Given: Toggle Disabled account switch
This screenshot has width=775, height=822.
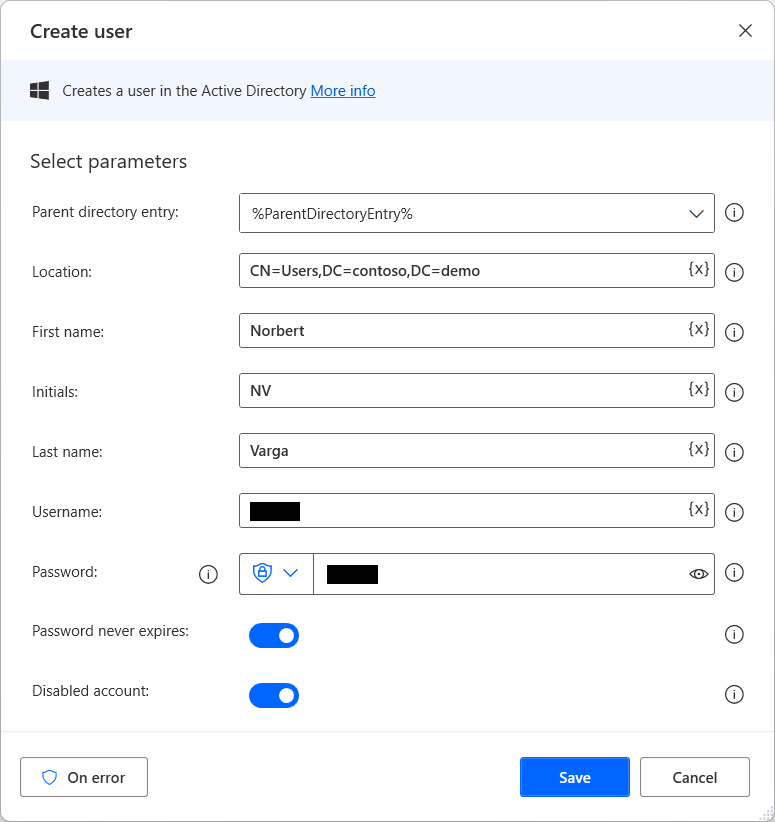Looking at the screenshot, I should (274, 696).
